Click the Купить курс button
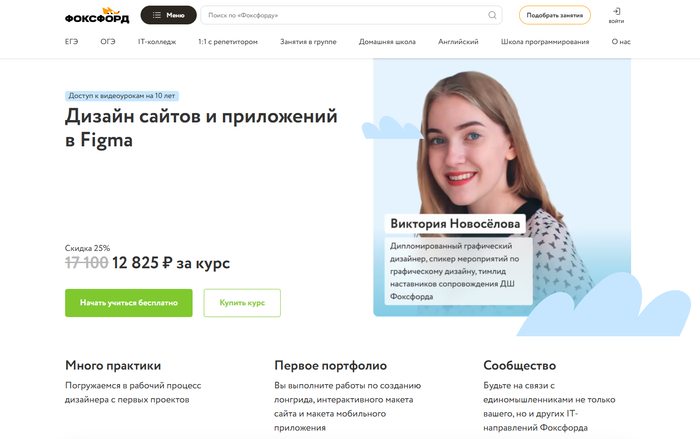The image size is (700, 439). pos(242,303)
